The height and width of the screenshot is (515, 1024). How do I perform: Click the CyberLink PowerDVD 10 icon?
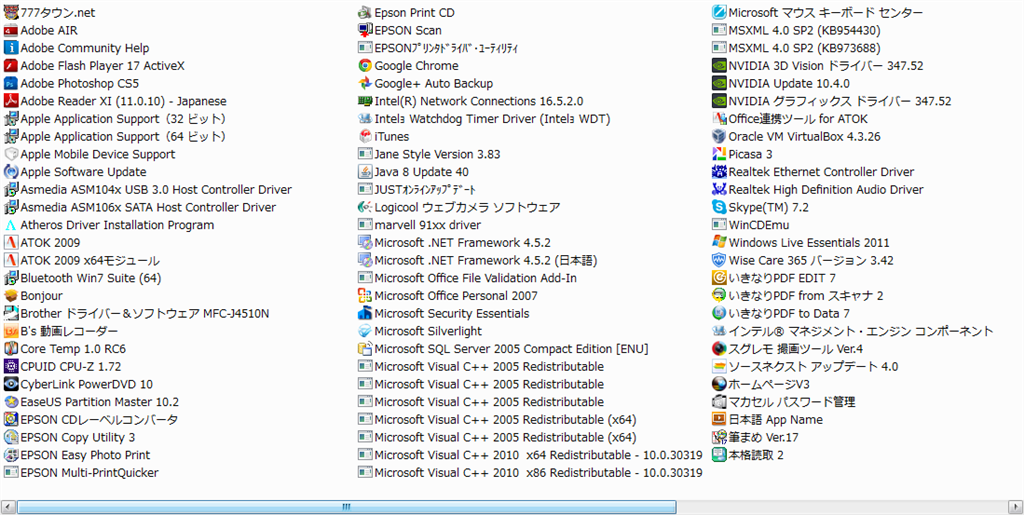point(10,384)
